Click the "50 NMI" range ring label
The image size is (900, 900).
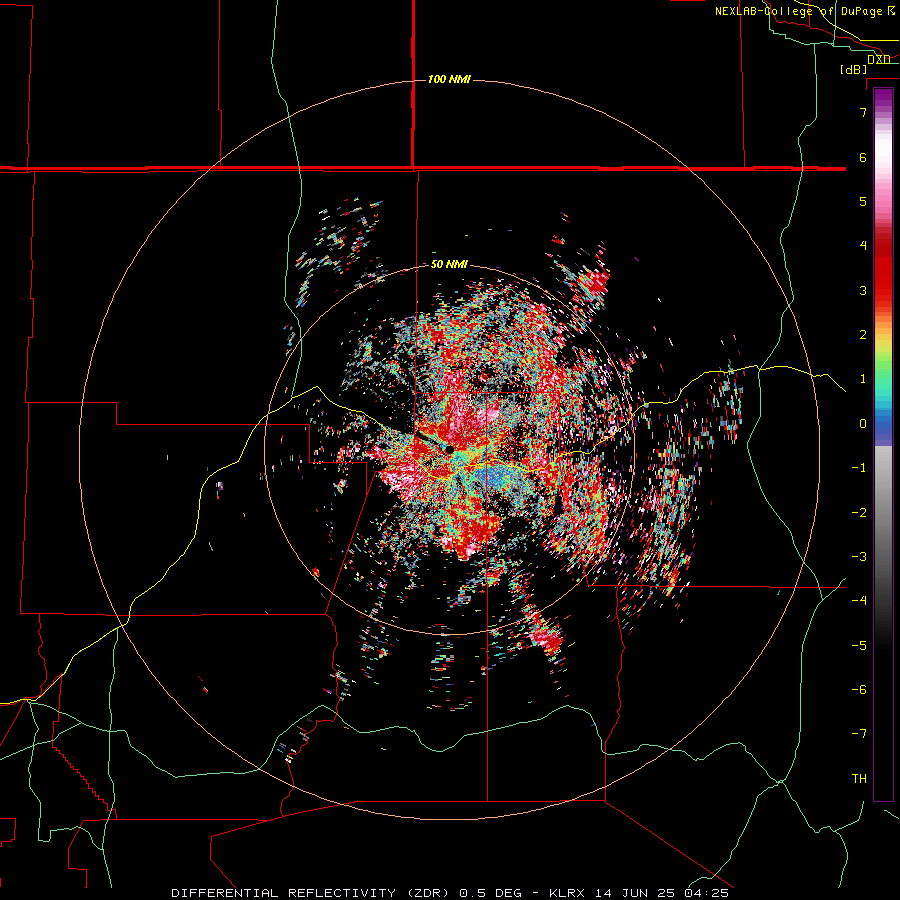449,264
